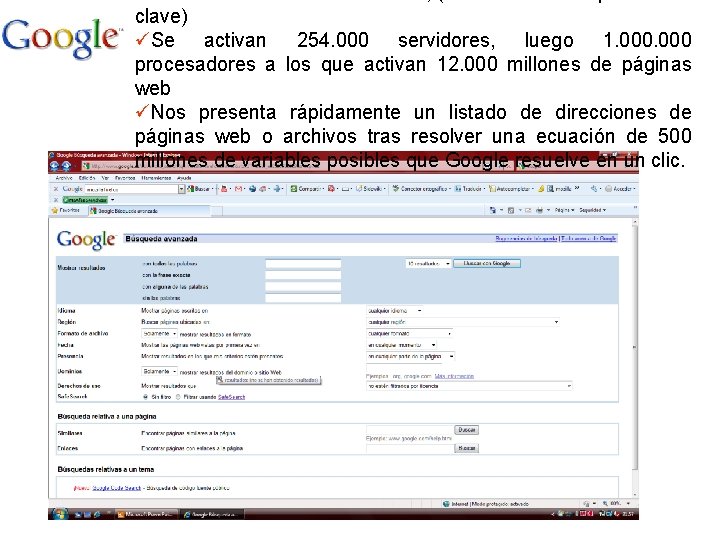Click the Buscar button in the Similares row
The height and width of the screenshot is (540, 720).
click(x=467, y=430)
